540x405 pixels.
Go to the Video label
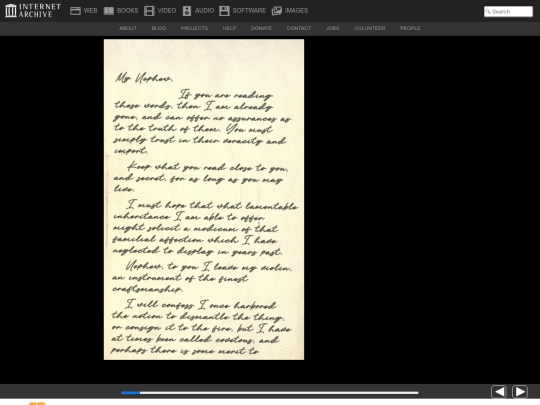coord(167,11)
